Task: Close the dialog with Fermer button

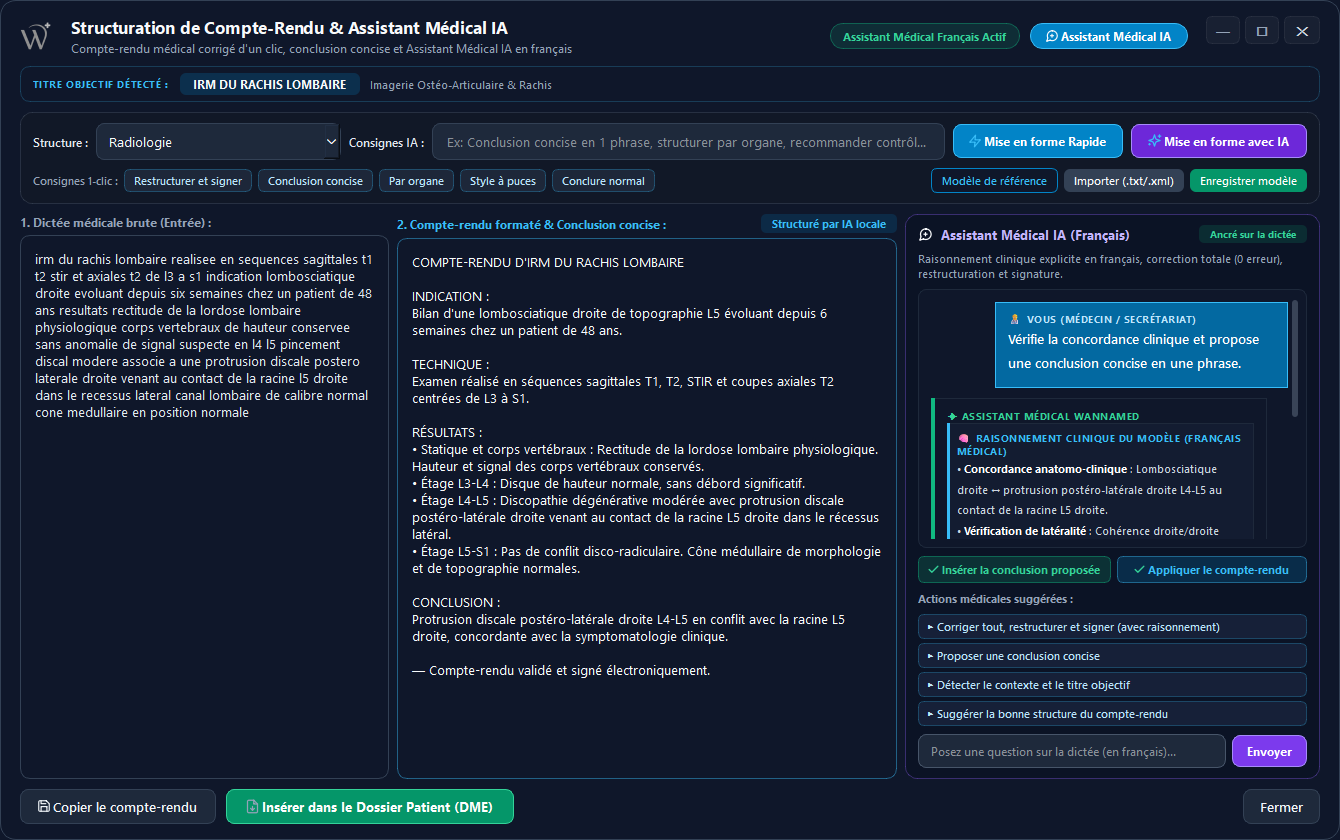Action: [1281, 807]
